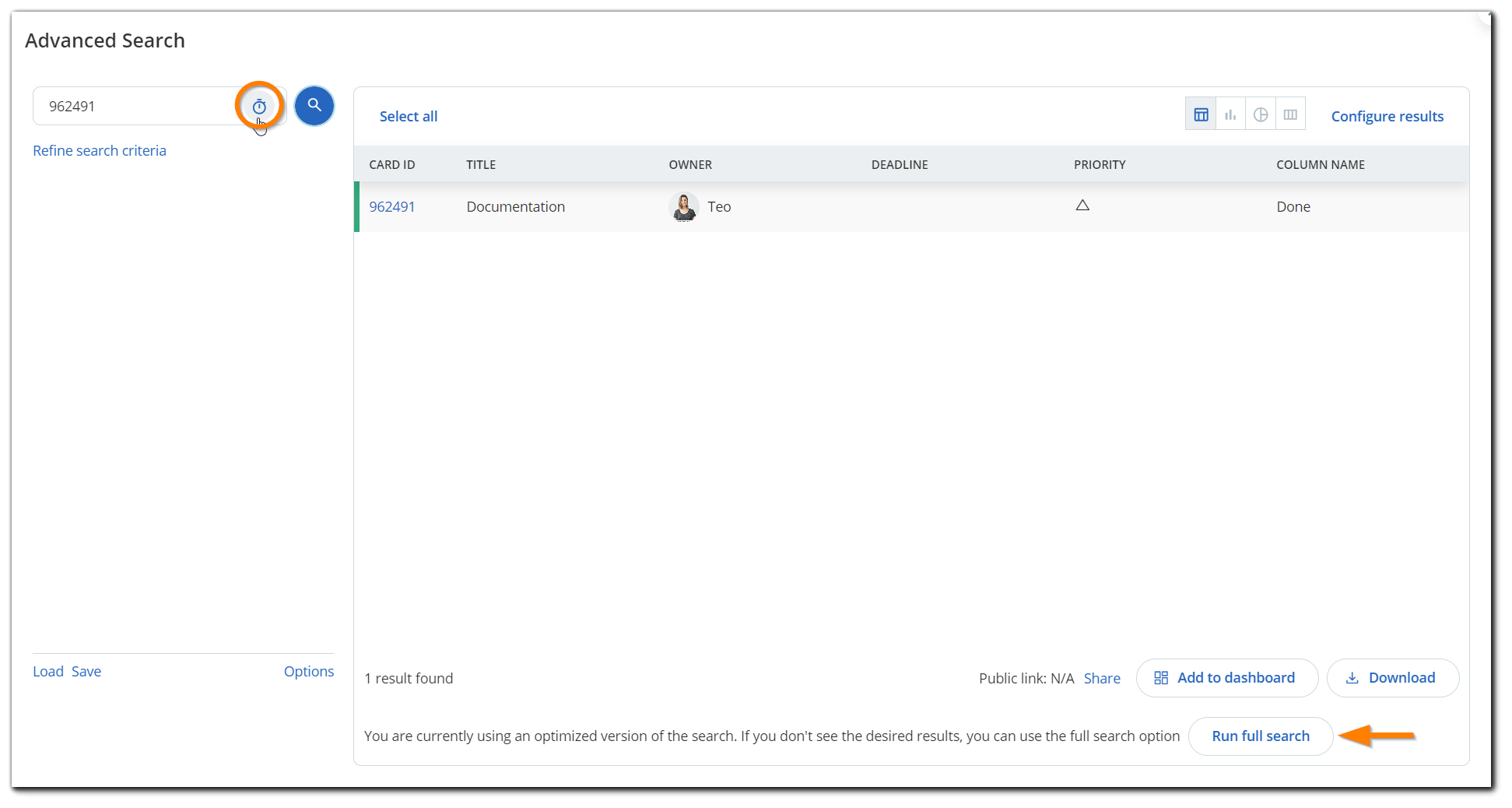The image size is (1512, 808).
Task: Share the public link
Action: (x=1102, y=678)
